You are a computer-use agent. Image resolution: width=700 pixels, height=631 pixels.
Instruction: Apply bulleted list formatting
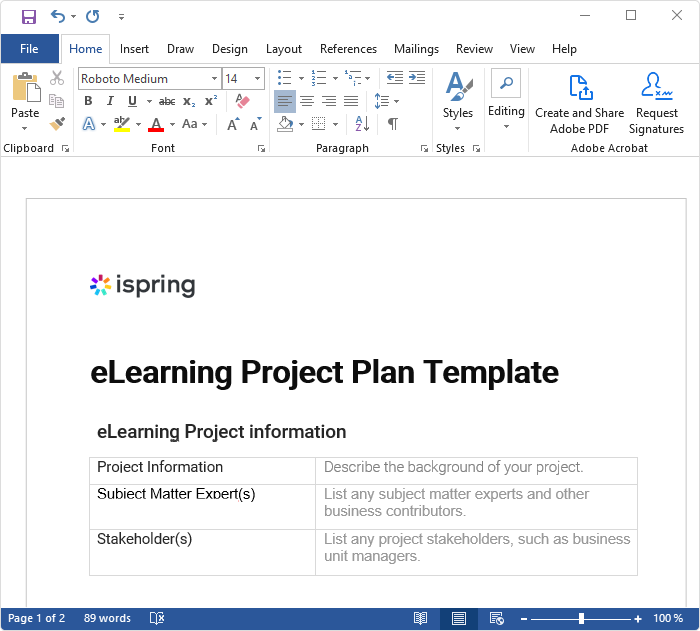pos(284,78)
